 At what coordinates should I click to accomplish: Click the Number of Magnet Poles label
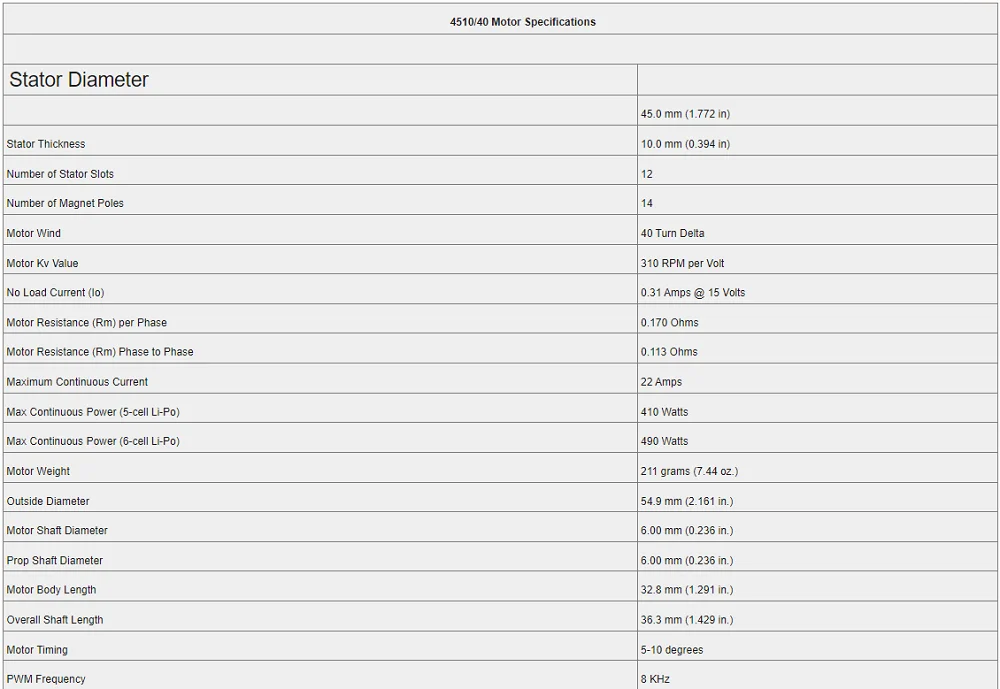pyautogui.click(x=65, y=204)
